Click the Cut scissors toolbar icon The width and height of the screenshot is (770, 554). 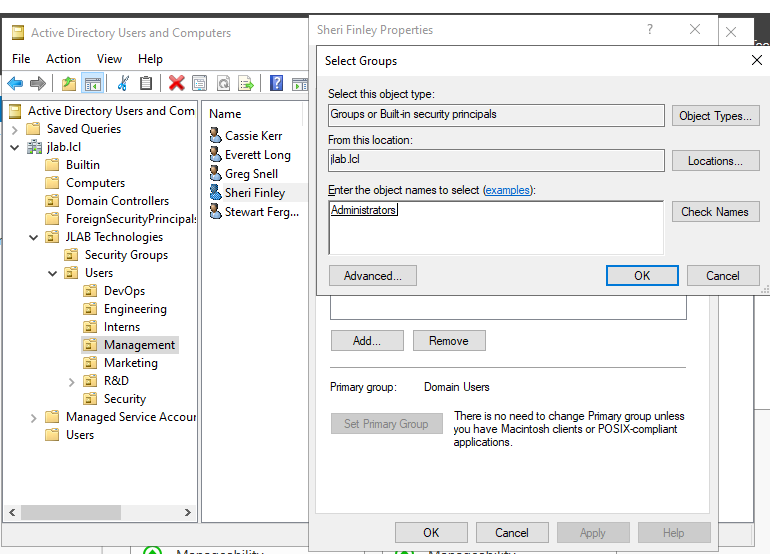pyautogui.click(x=123, y=83)
